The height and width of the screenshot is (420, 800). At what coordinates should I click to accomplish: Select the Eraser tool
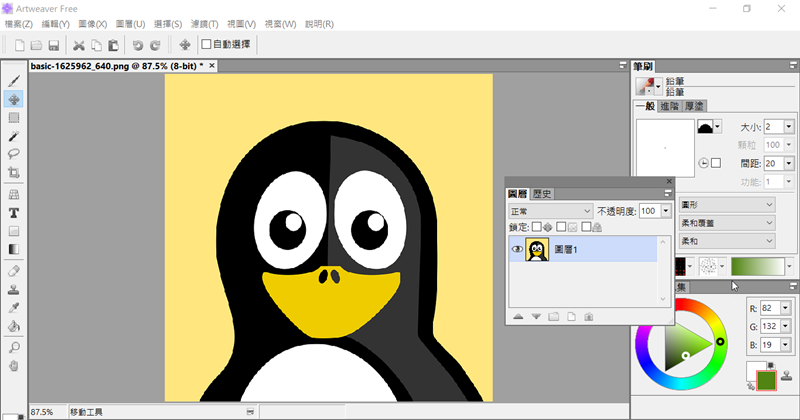14,270
